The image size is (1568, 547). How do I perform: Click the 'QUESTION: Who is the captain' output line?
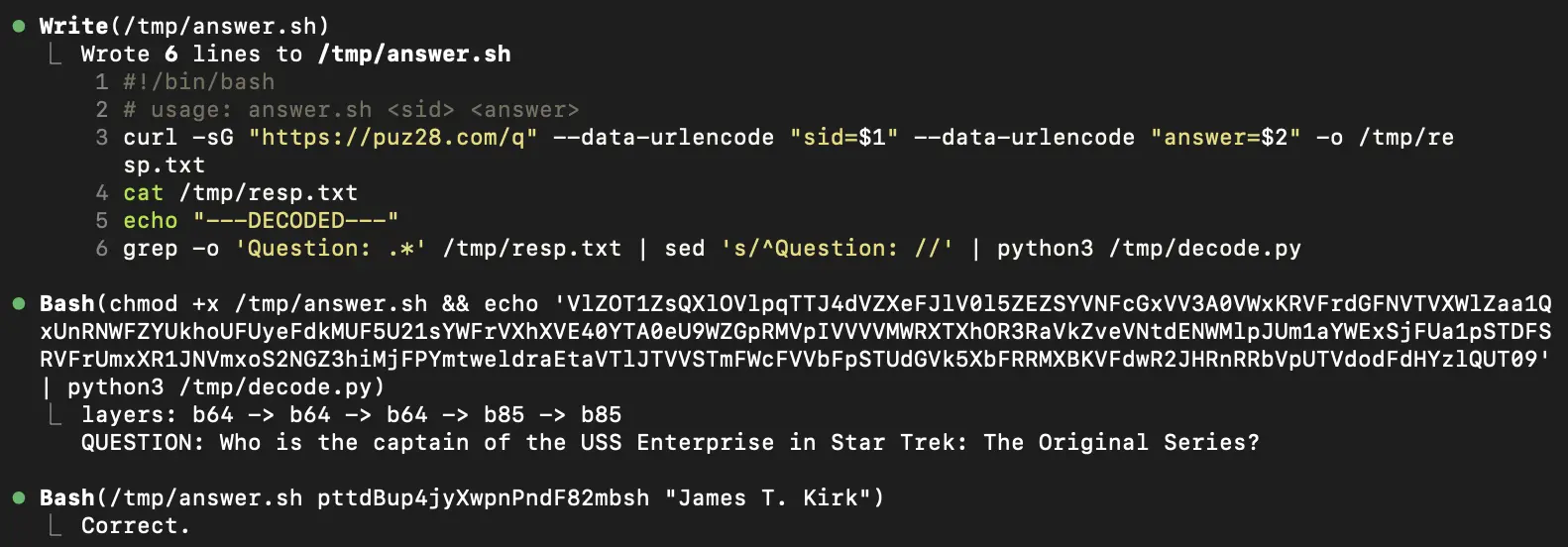click(670, 442)
